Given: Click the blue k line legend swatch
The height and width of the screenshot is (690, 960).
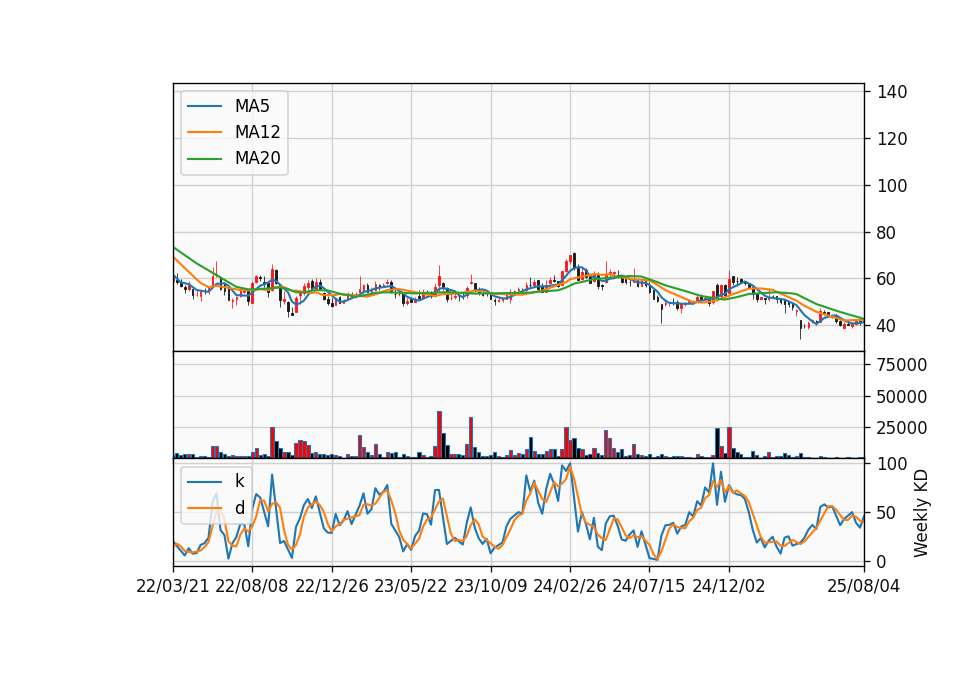Looking at the screenshot, I should [204, 481].
